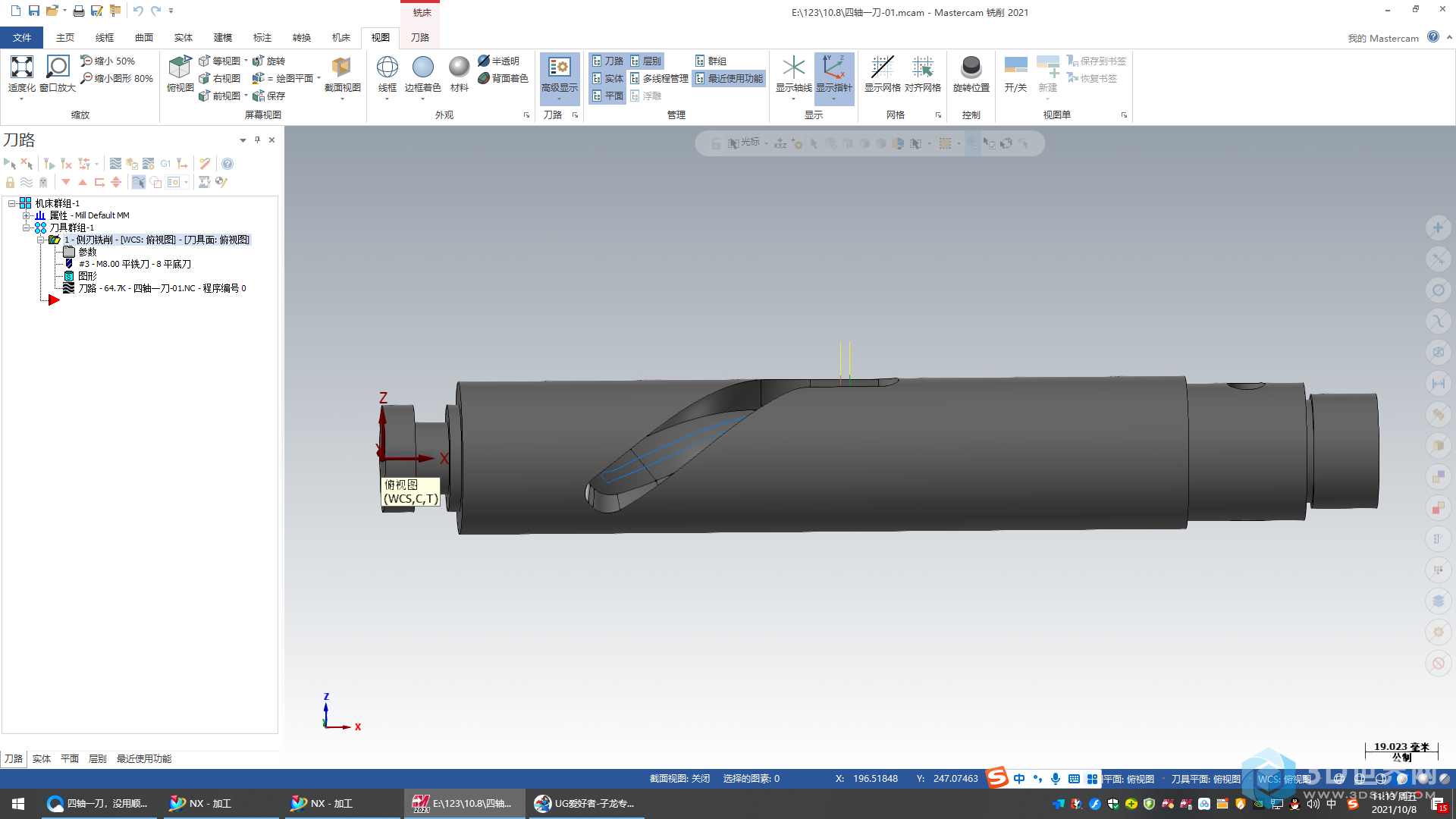This screenshot has width=1456, height=819.
Task: Toggle 多线程管理 manager panel
Action: click(659, 78)
